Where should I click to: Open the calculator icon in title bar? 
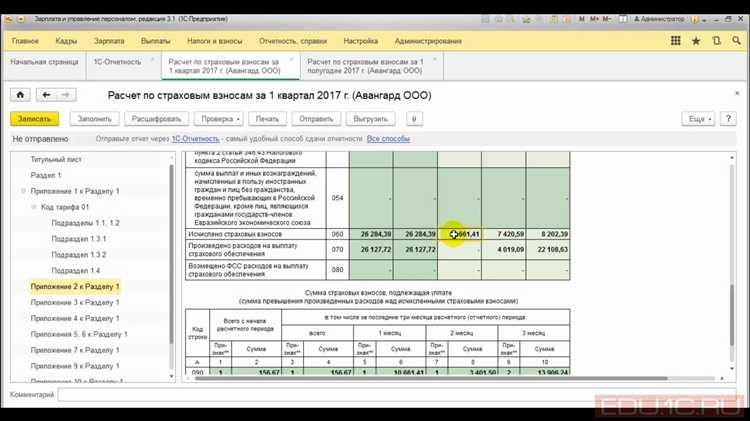point(554,19)
